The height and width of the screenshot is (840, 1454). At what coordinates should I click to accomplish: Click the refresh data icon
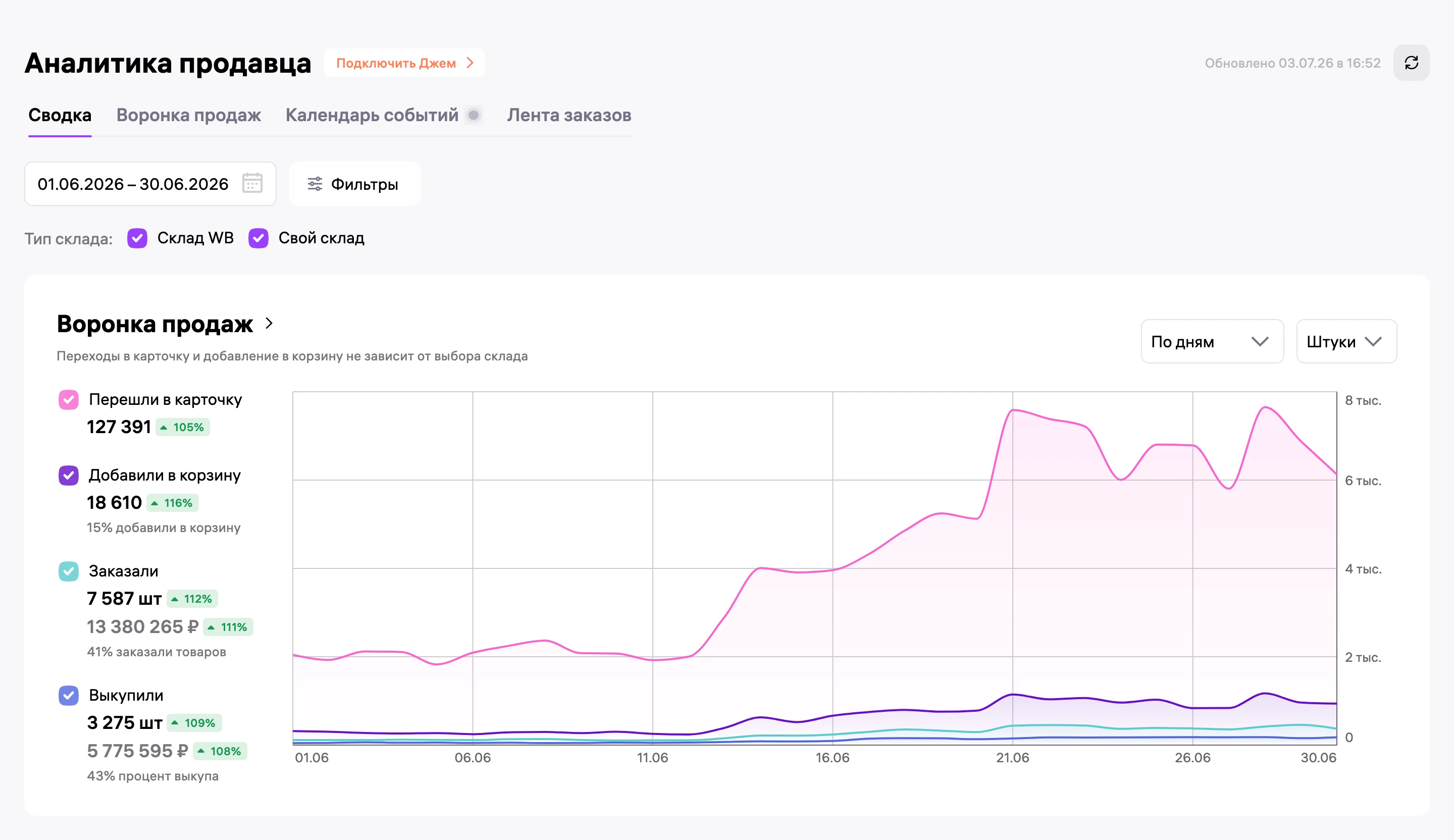[x=1411, y=63]
